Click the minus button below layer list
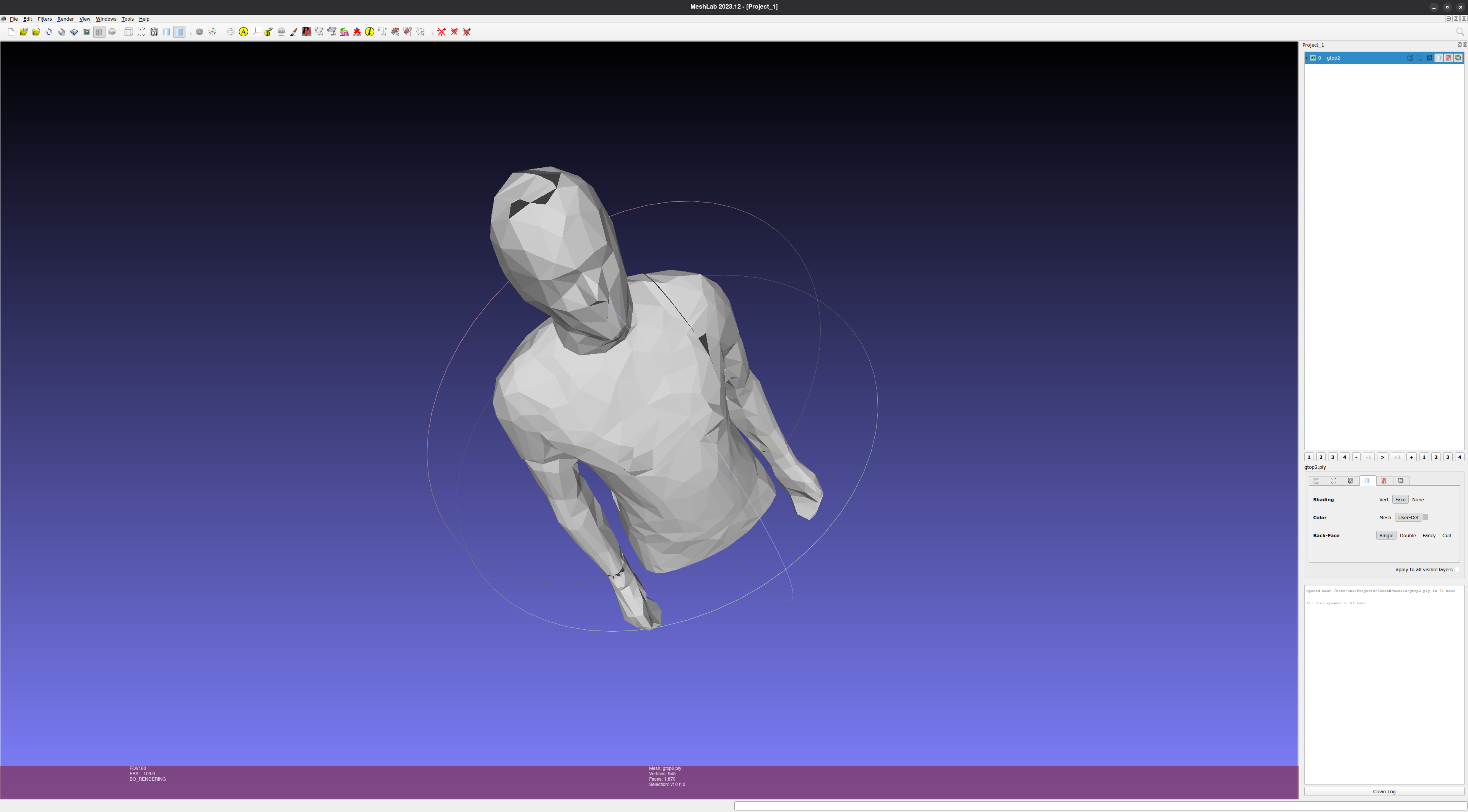The height and width of the screenshot is (812, 1468). (1356, 457)
